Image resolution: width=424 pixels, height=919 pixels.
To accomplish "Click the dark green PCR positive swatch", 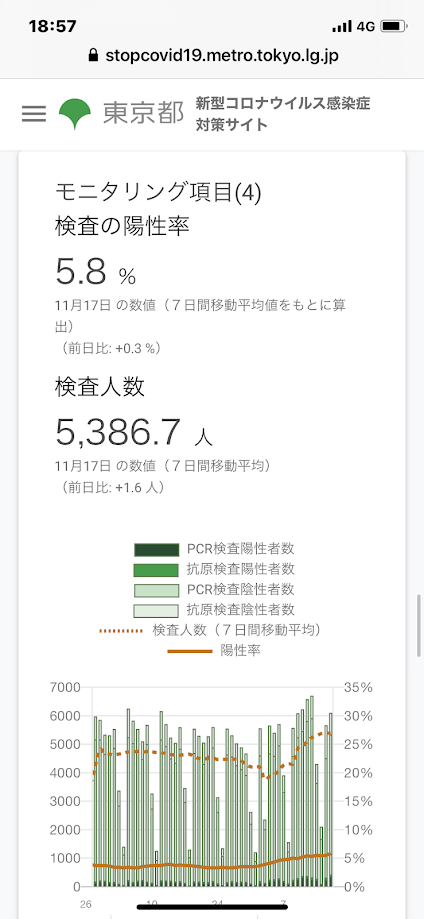I will point(156,550).
